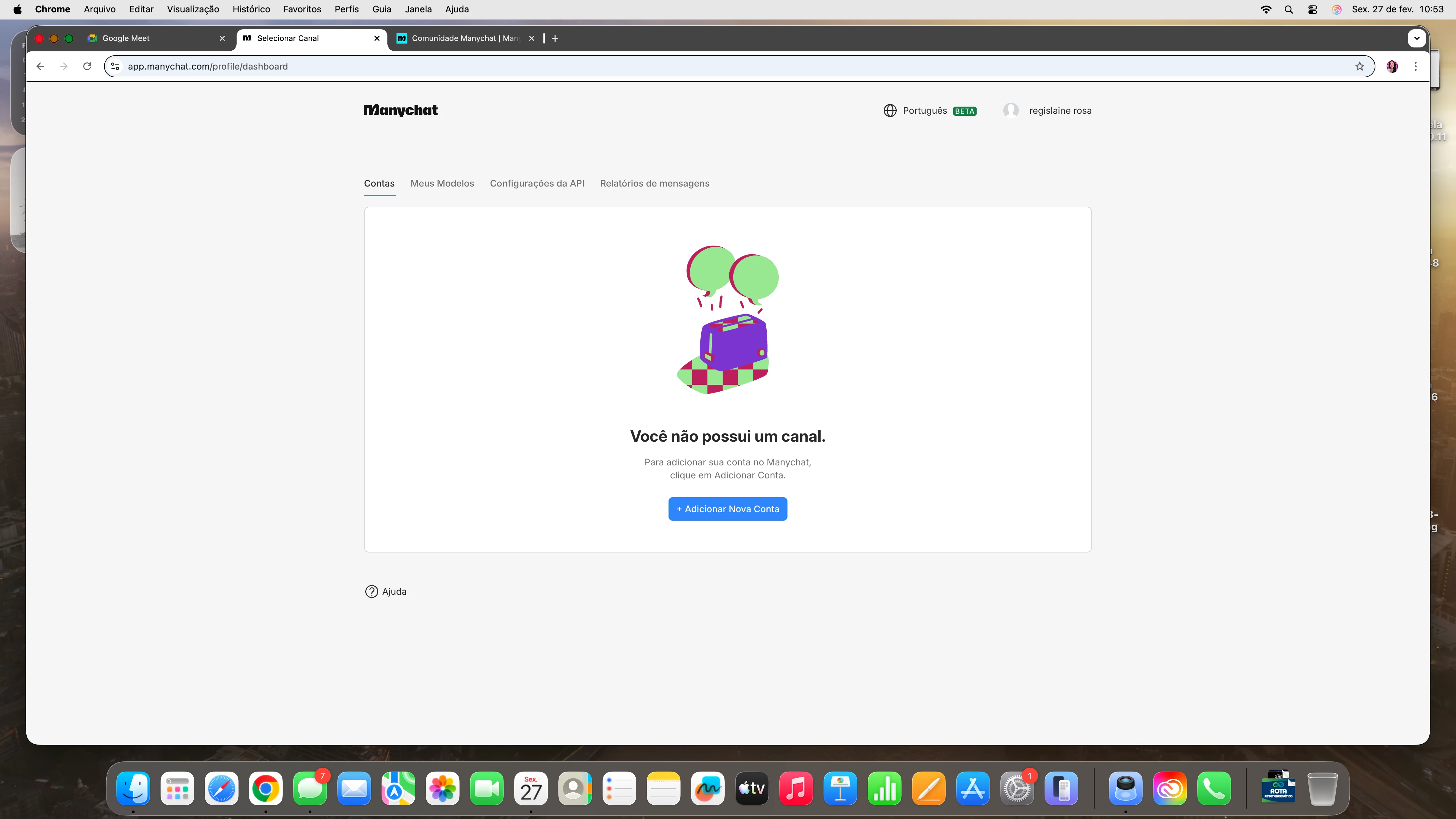The image size is (1456, 819).
Task: Select Relatórios de mensagens tab
Action: click(x=655, y=183)
